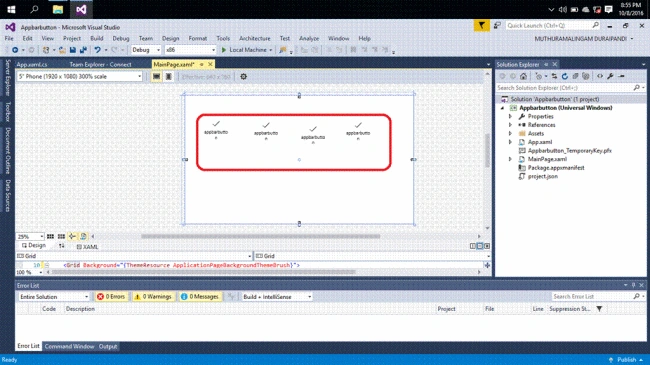650x365 pixels.
Task: Click the vertical split view icon
Action: point(473,246)
